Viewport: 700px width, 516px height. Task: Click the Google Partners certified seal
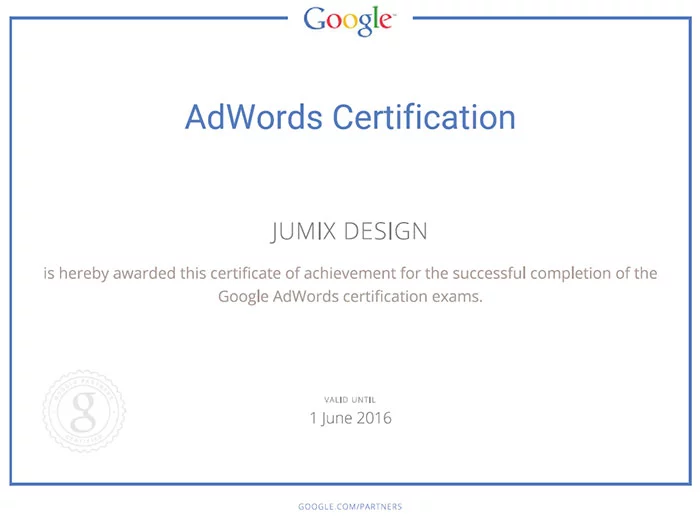[x=84, y=411]
